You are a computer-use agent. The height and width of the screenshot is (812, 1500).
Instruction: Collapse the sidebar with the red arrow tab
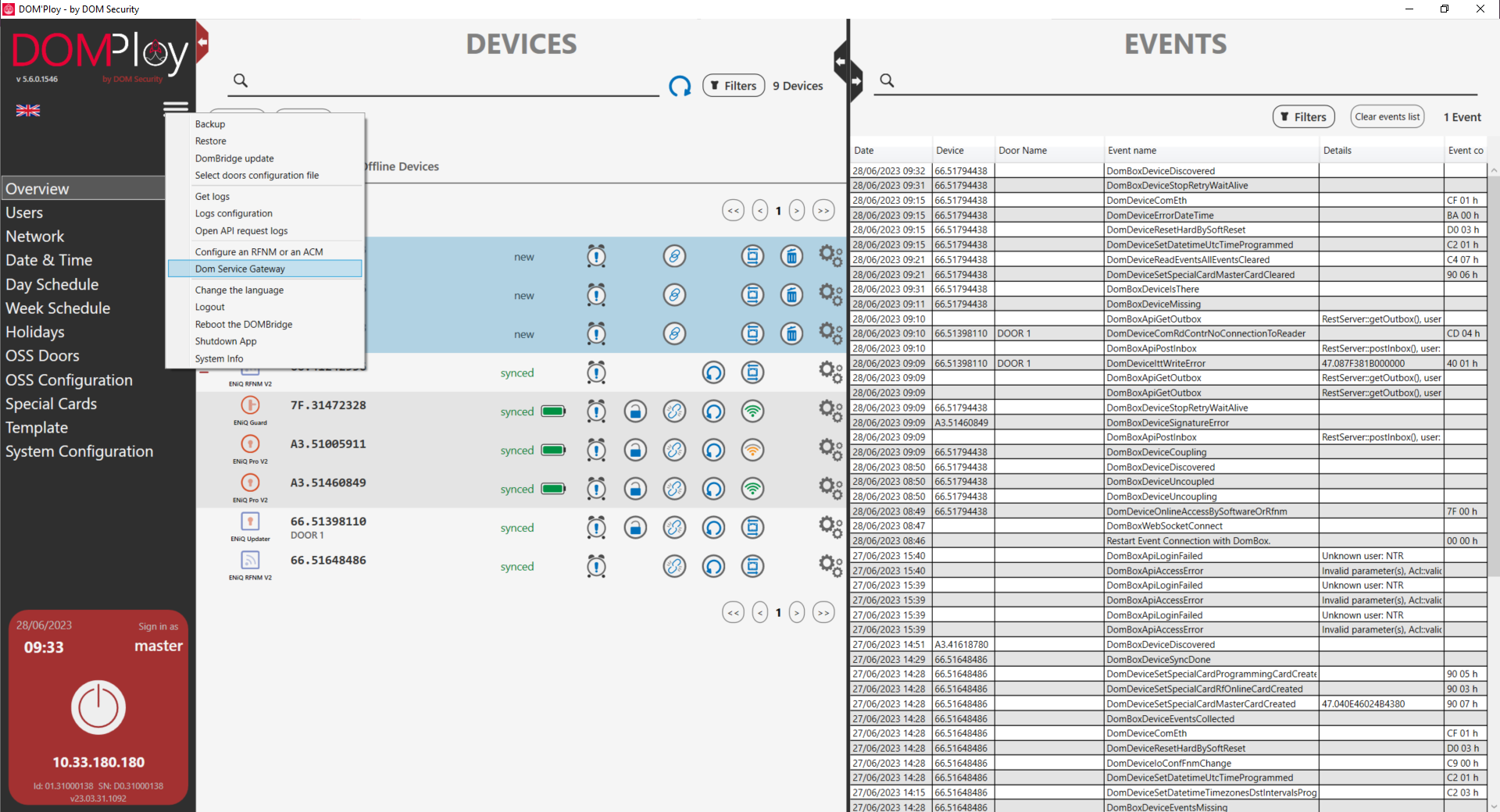tap(202, 42)
